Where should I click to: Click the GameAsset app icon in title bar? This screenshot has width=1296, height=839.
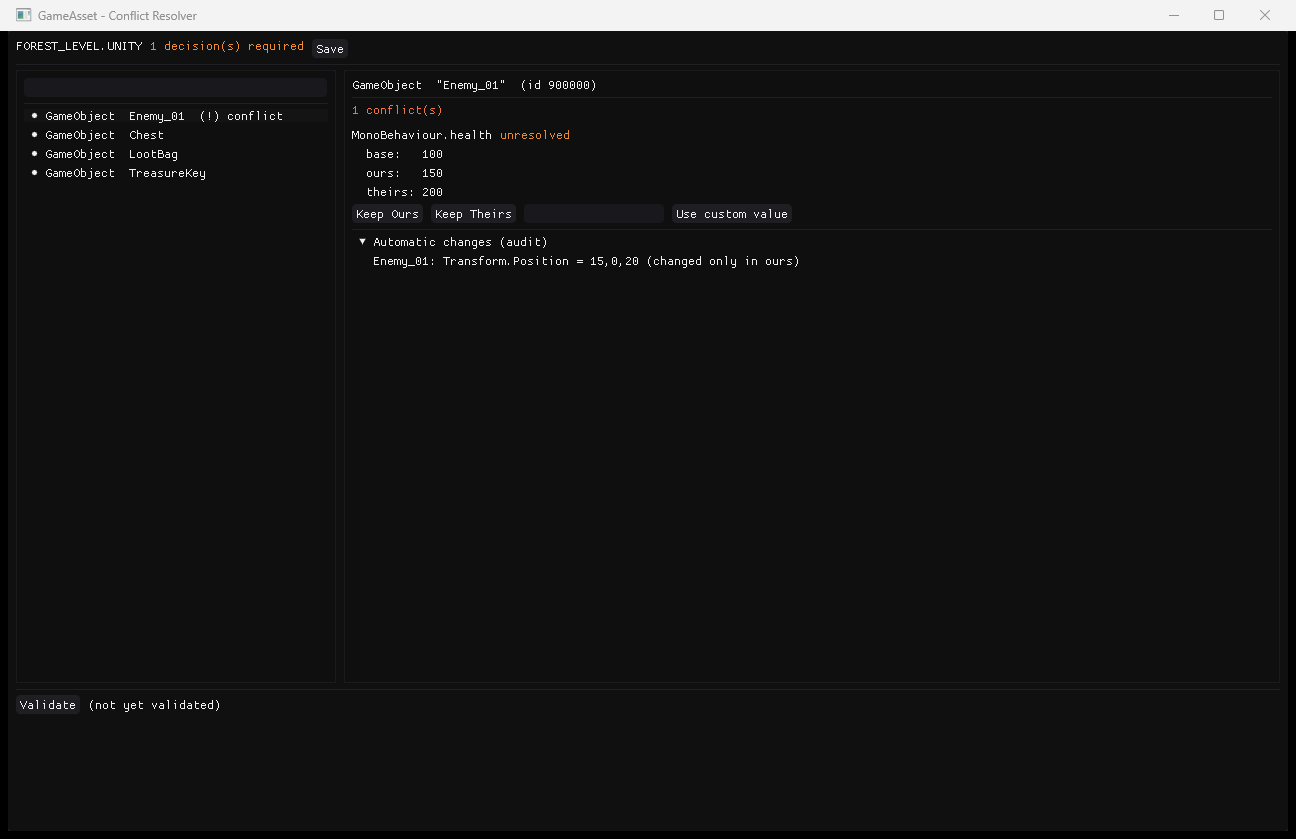pos(24,15)
